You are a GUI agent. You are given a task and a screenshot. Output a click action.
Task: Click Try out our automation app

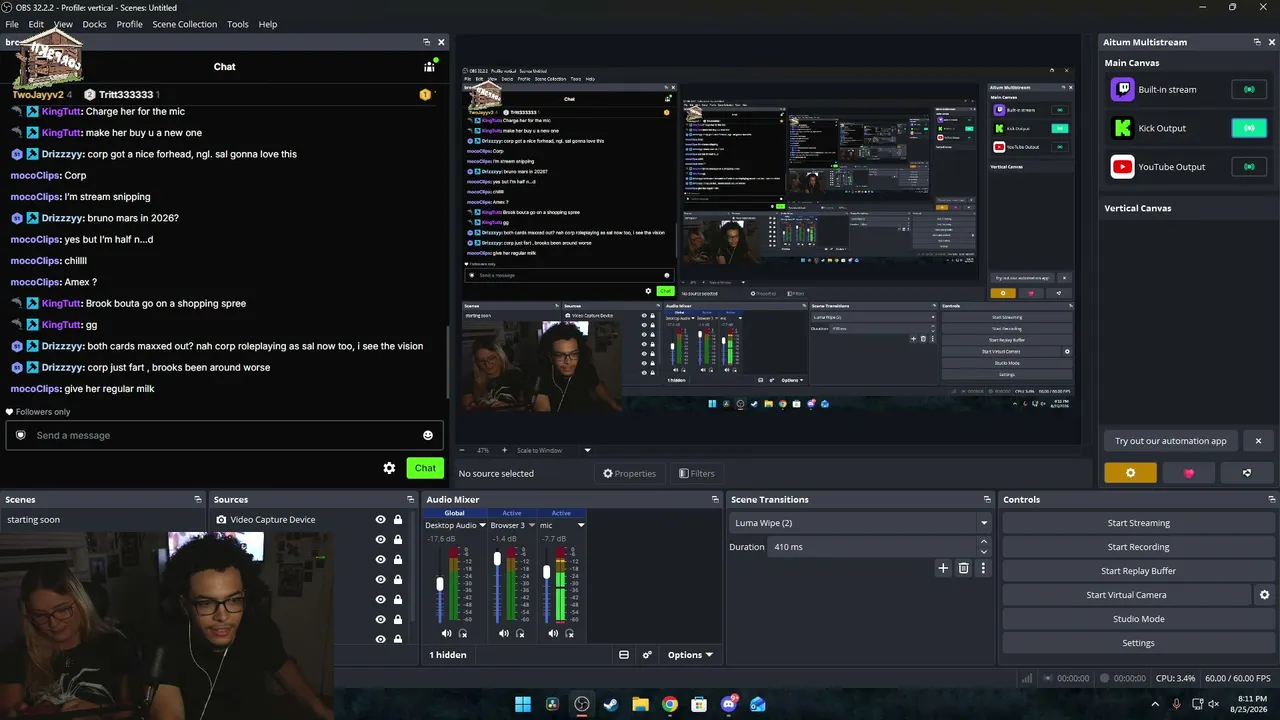point(1171,441)
